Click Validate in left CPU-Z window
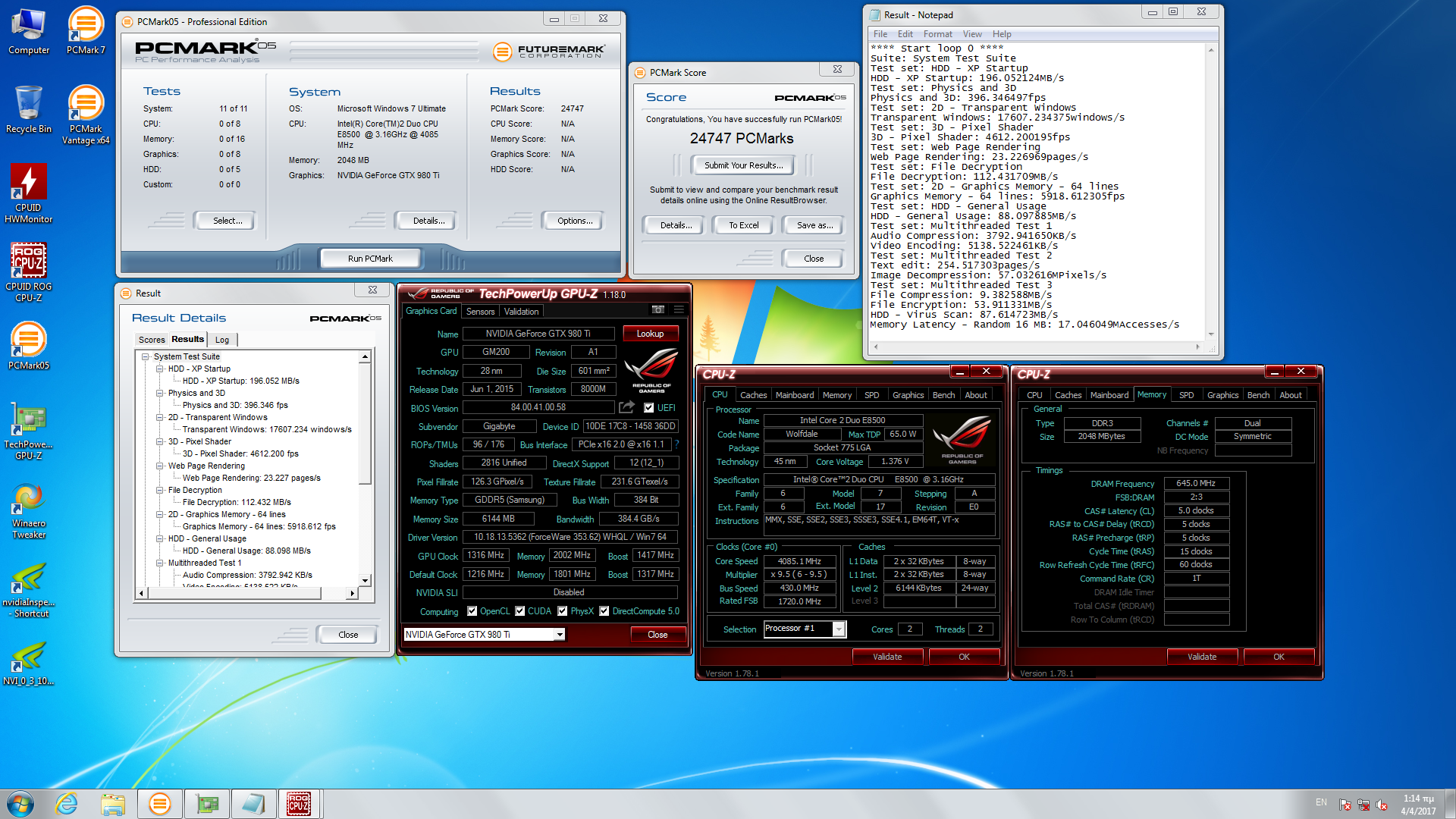Viewport: 1456px width, 819px height. click(887, 657)
